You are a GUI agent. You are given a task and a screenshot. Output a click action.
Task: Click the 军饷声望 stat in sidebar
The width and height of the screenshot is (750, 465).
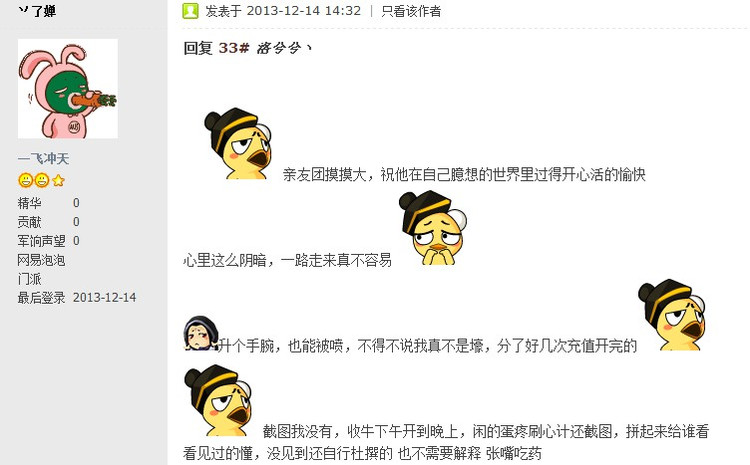[42, 241]
